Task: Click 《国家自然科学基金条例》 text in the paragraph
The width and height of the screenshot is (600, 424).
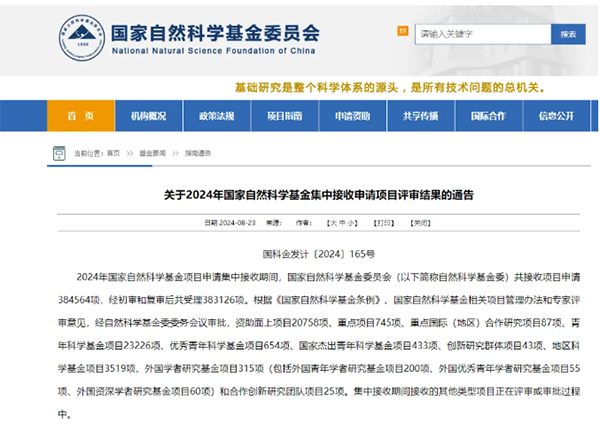Action: 328,300
